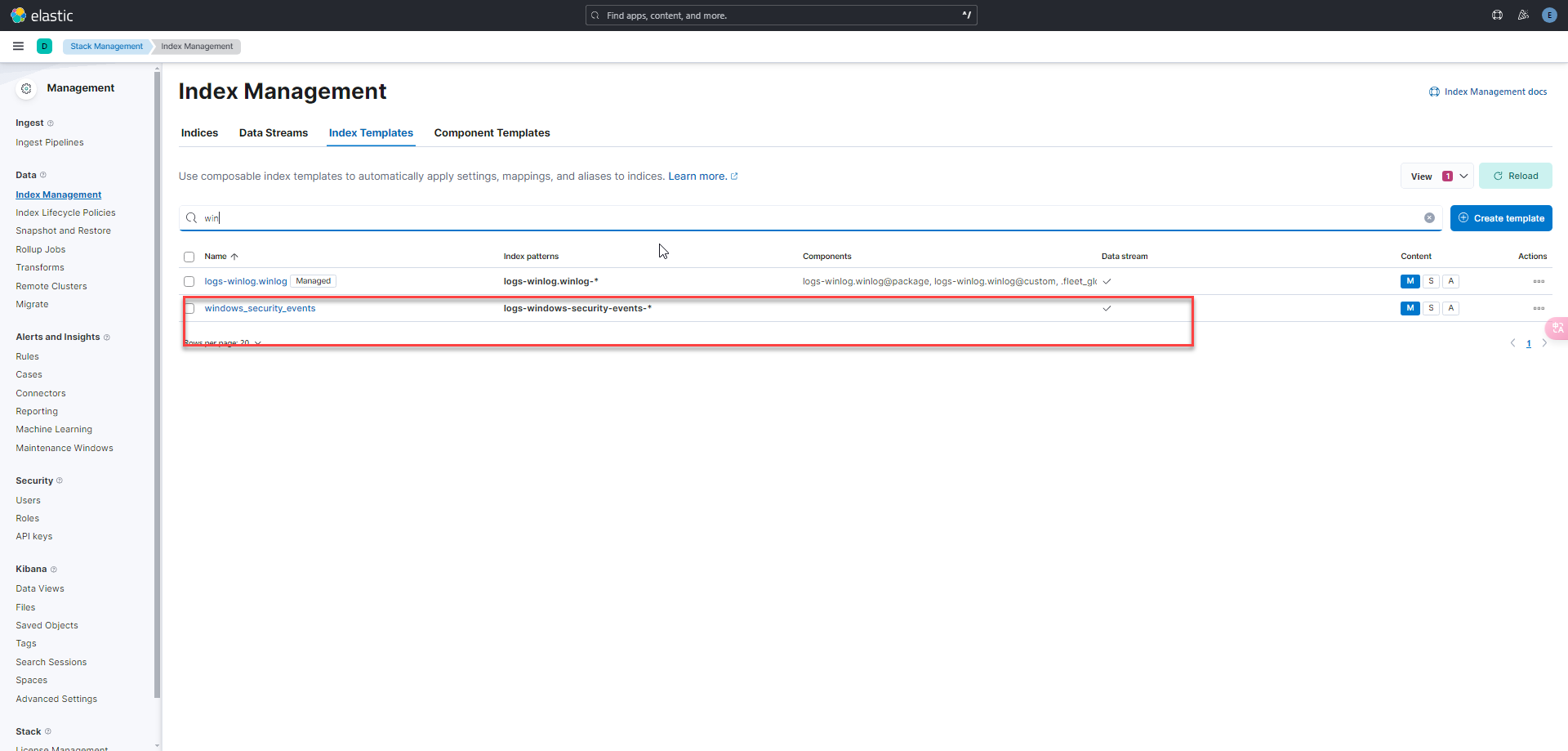Open Rollup Jobs in sidebar
The height and width of the screenshot is (751, 1568).
coord(41,250)
